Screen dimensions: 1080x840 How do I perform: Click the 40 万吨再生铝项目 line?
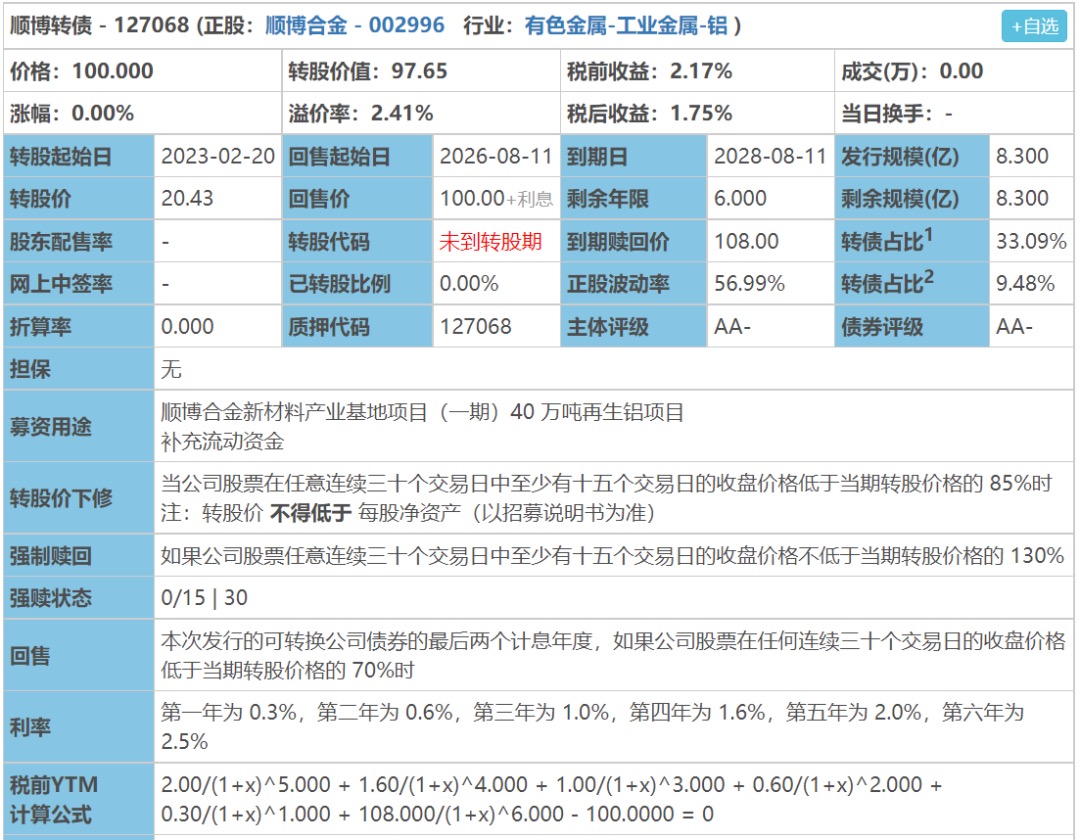422,412
